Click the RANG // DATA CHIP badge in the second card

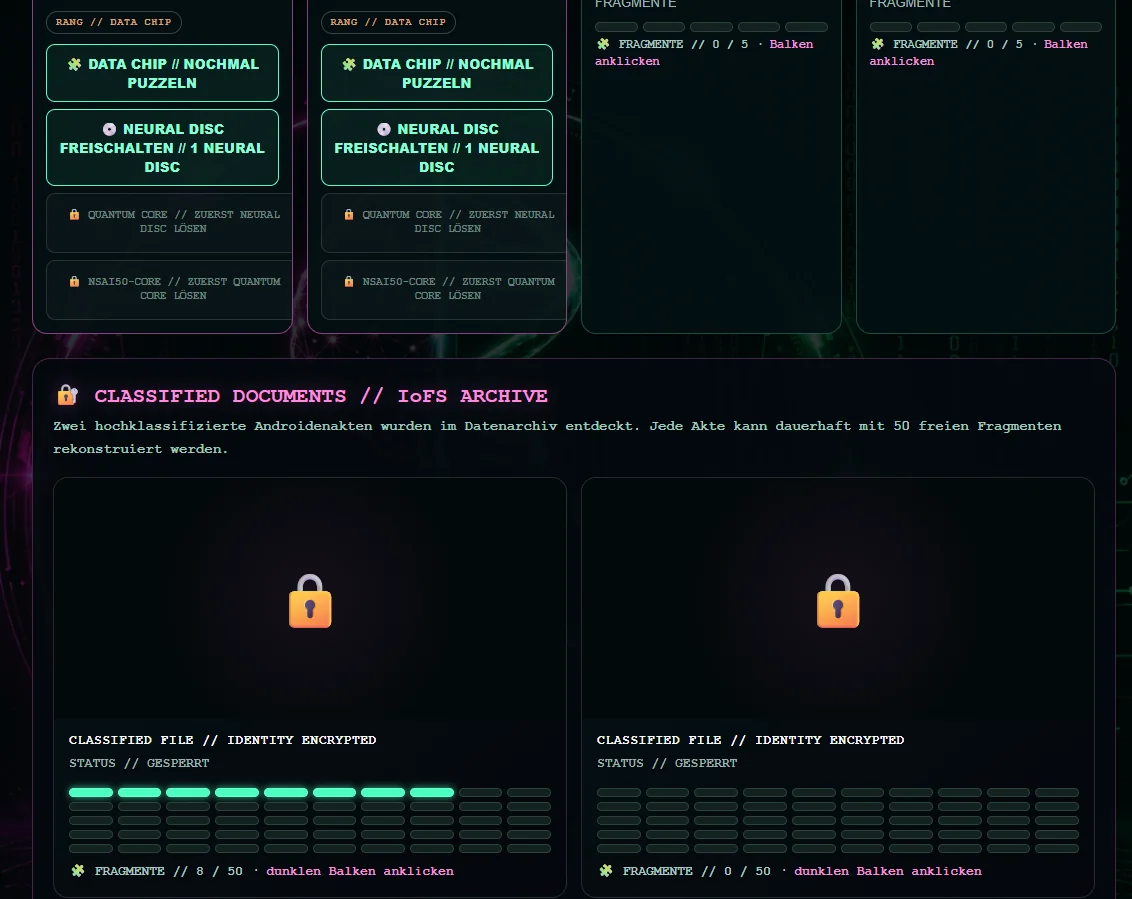point(388,22)
